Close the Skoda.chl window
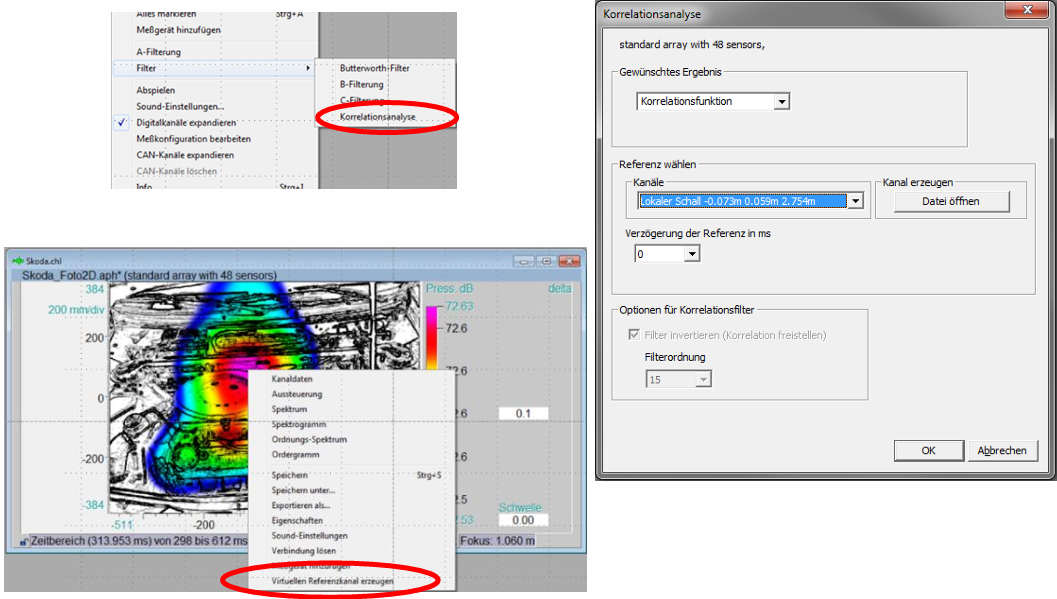The width and height of the screenshot is (1057, 599). click(570, 261)
